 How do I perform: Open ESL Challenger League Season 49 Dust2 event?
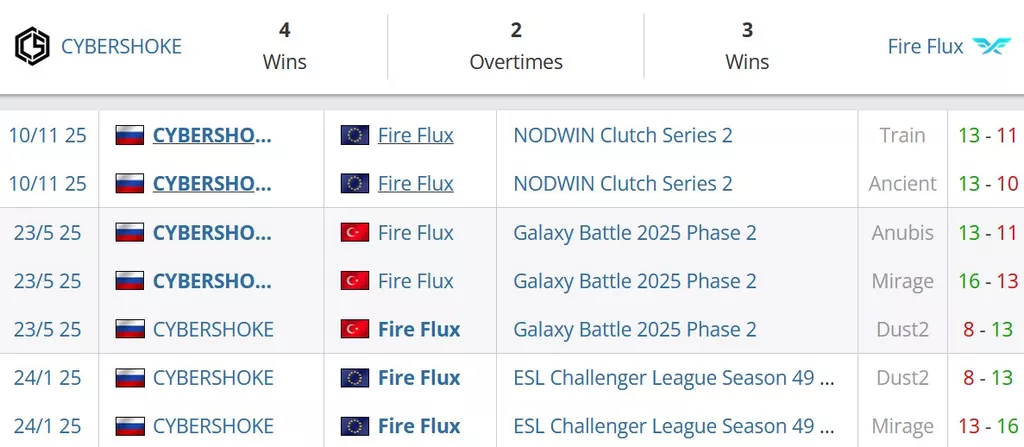point(674,378)
